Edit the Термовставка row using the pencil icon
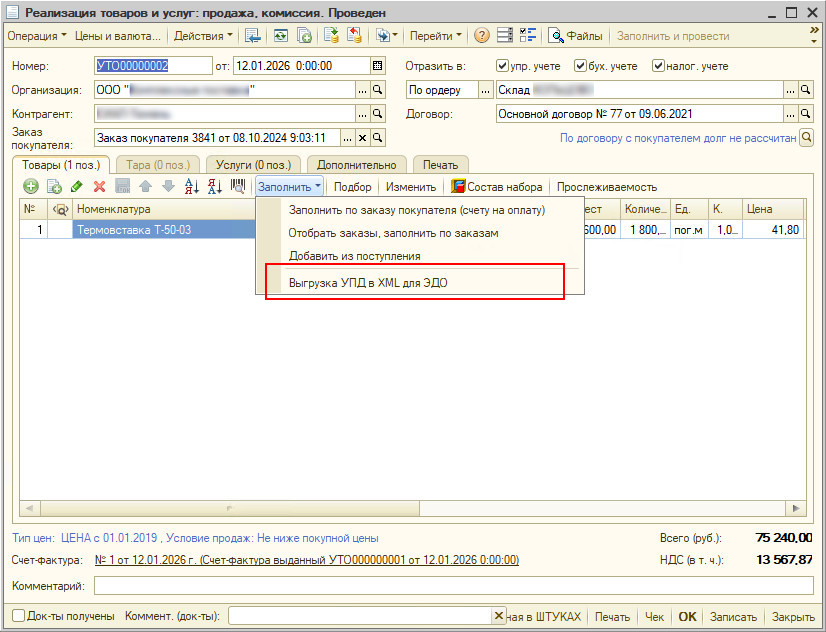The width and height of the screenshot is (826, 632). (77, 186)
